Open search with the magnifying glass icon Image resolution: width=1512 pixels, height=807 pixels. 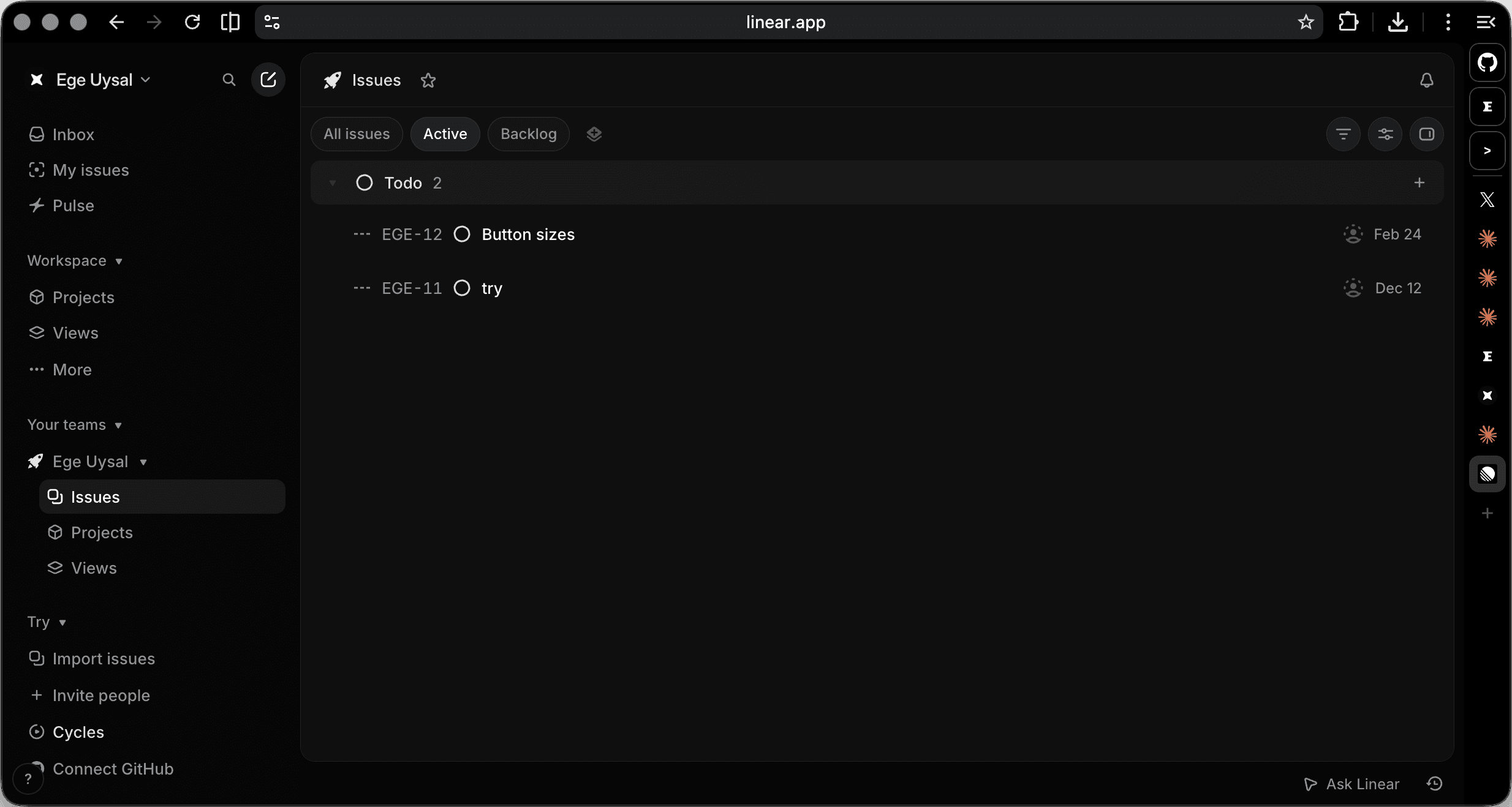pos(229,80)
